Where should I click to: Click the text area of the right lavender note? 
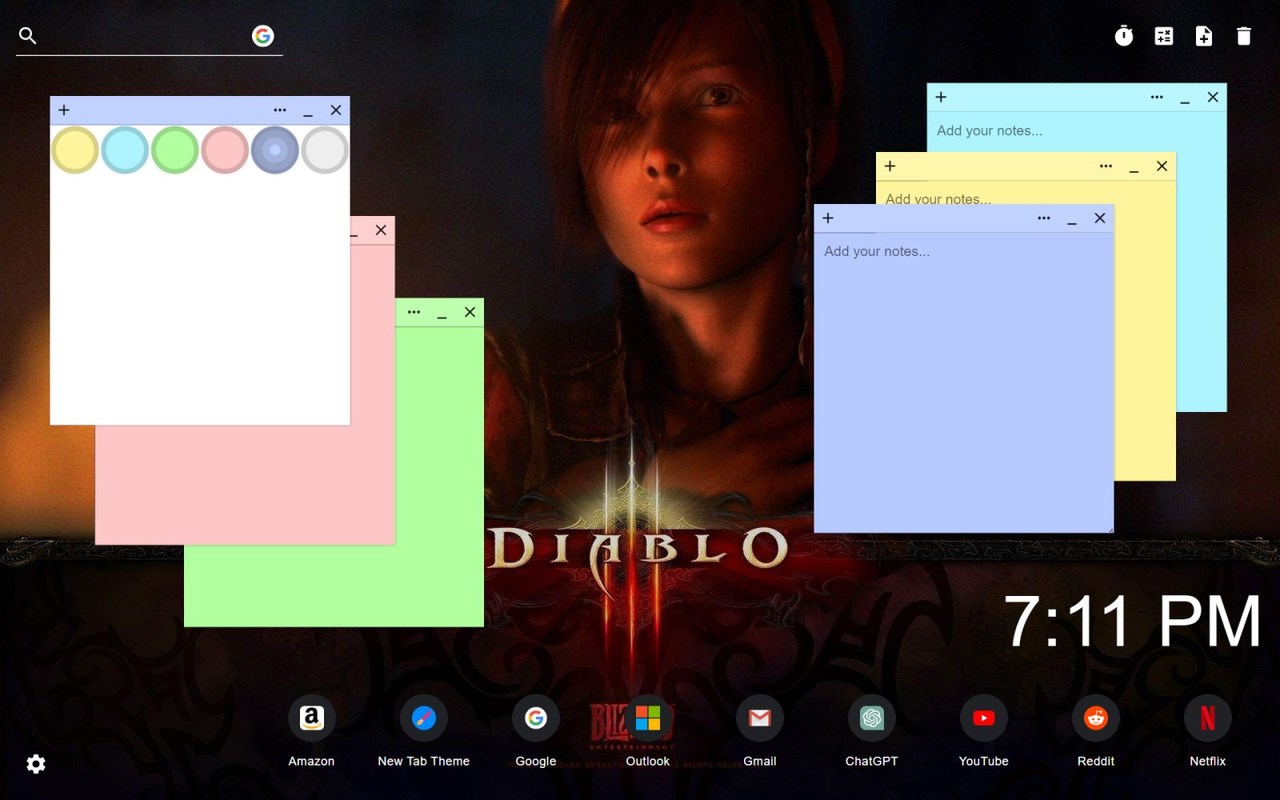(x=964, y=382)
